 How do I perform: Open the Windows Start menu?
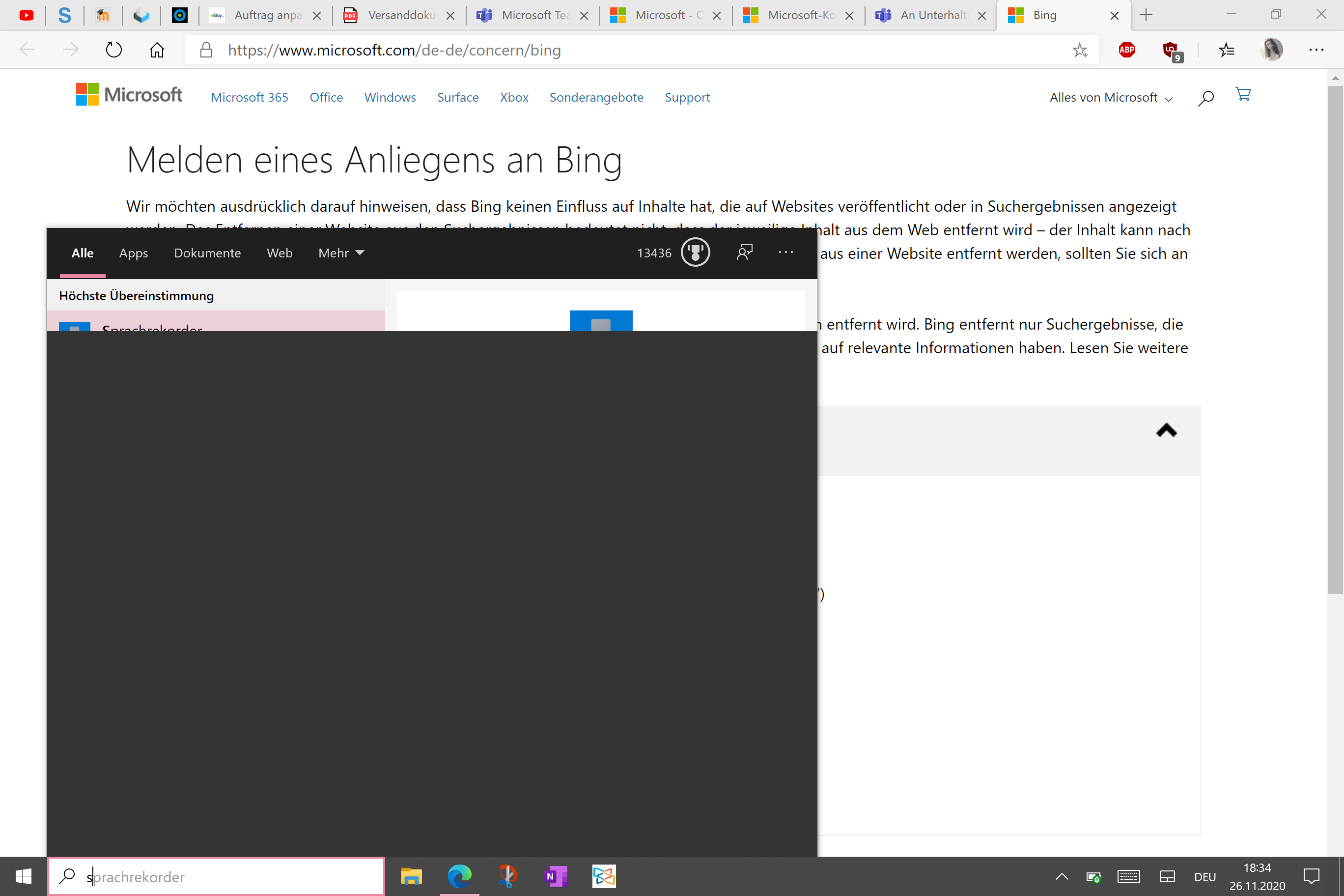tap(24, 876)
